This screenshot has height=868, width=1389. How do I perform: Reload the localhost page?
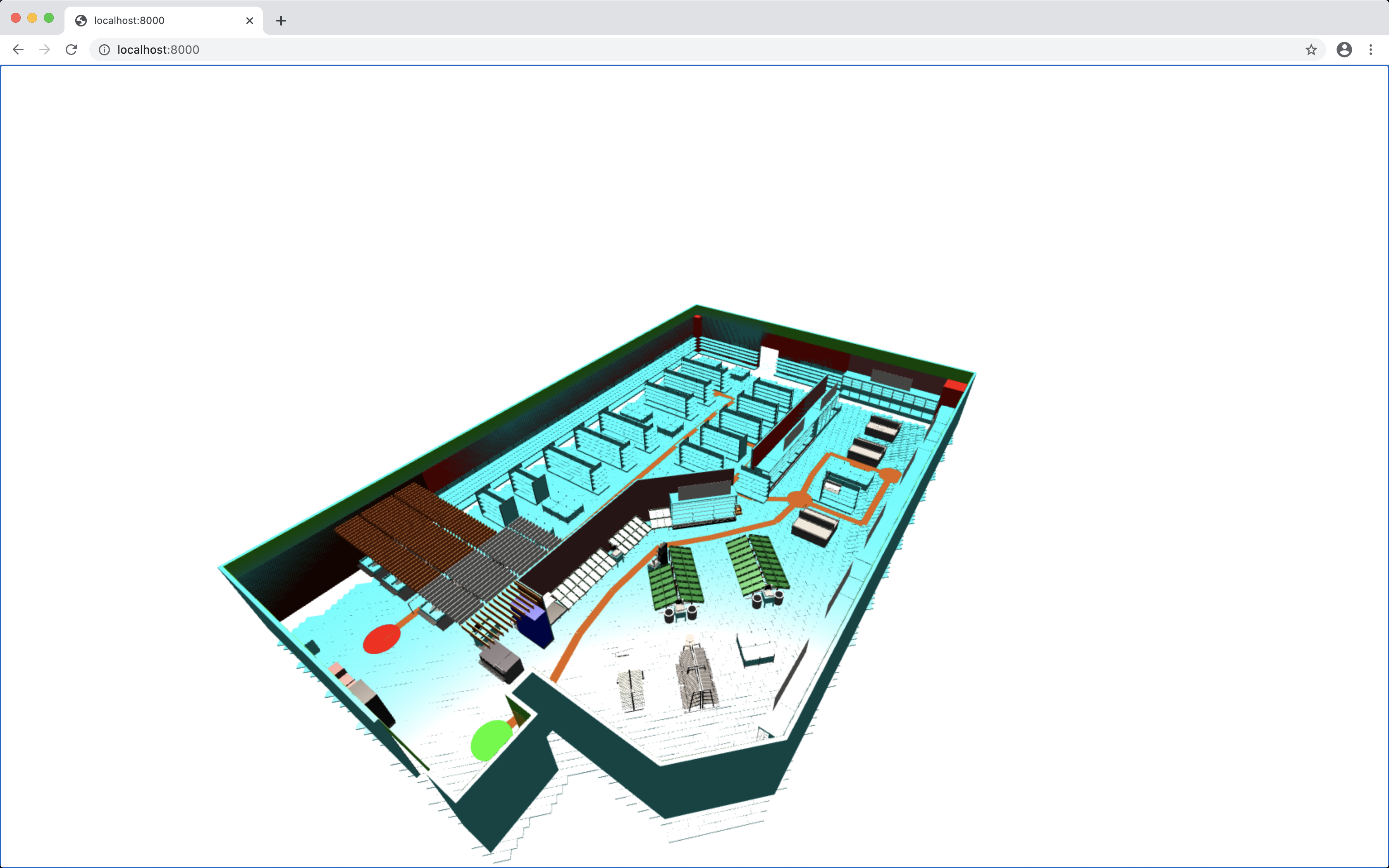[71, 50]
